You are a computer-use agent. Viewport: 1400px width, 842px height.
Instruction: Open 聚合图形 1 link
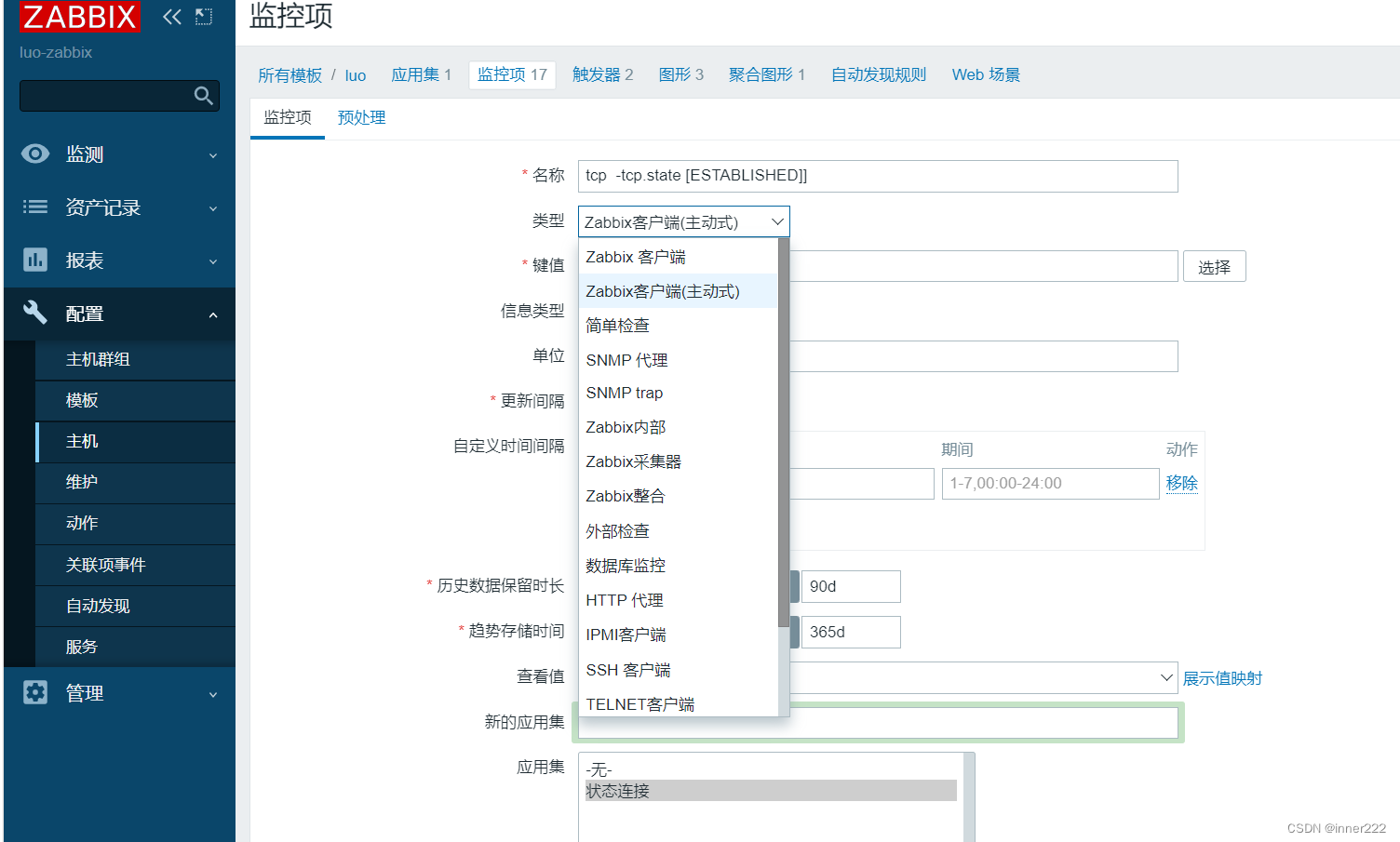pyautogui.click(x=766, y=74)
